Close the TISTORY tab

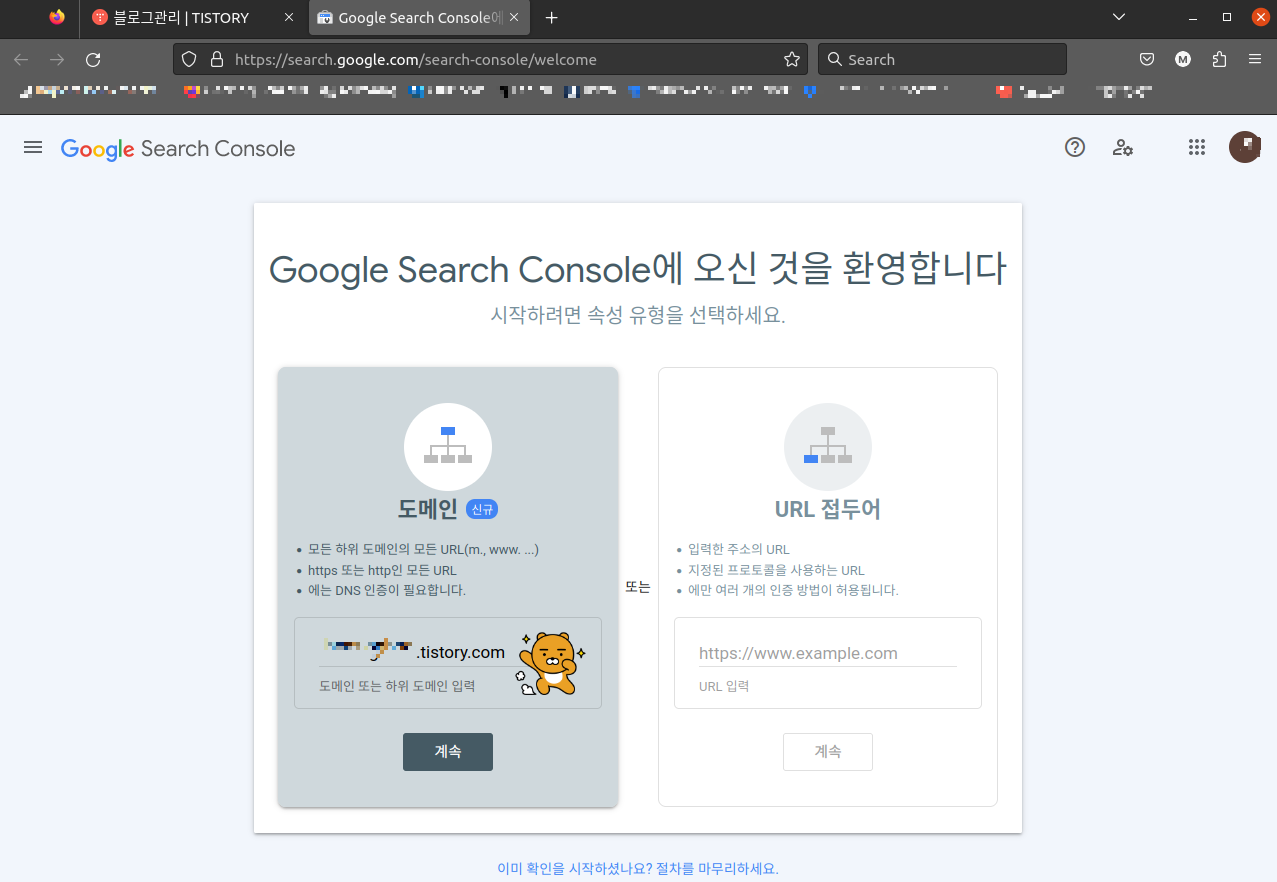click(289, 17)
